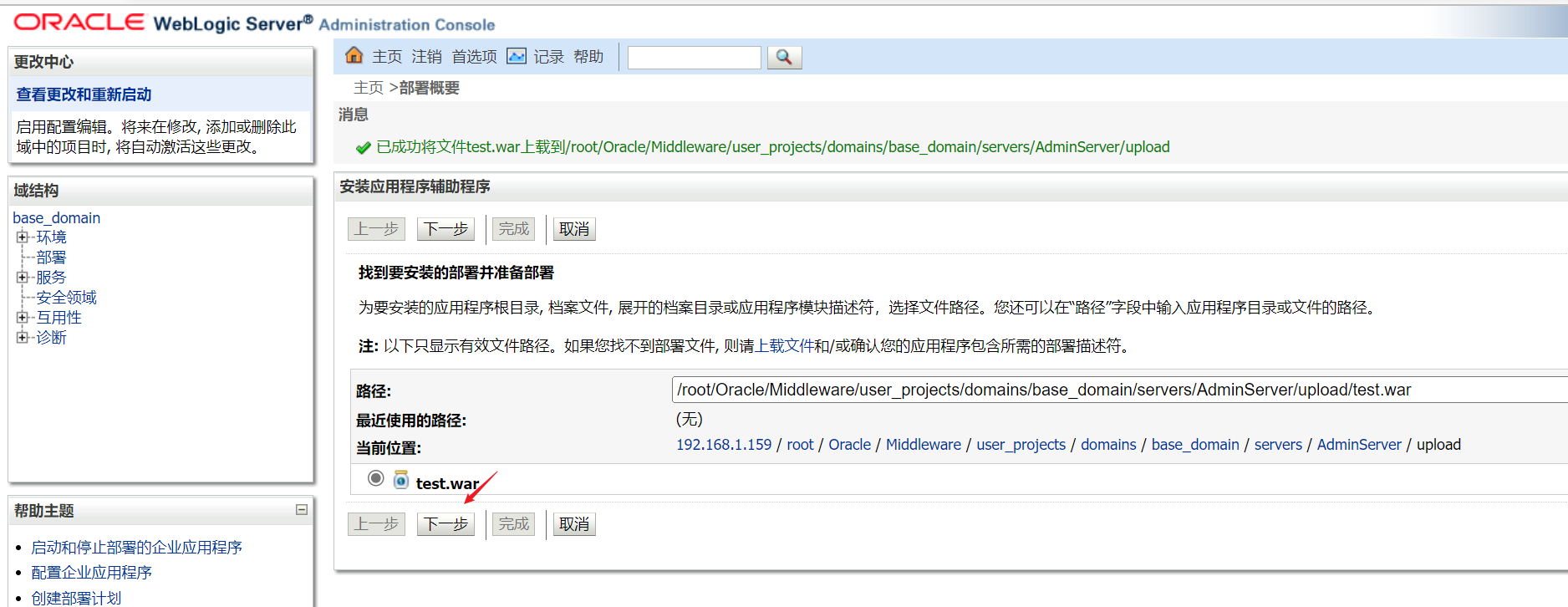Expand the 服务 tree node
This screenshot has height=607, width=1568.
coord(22,277)
